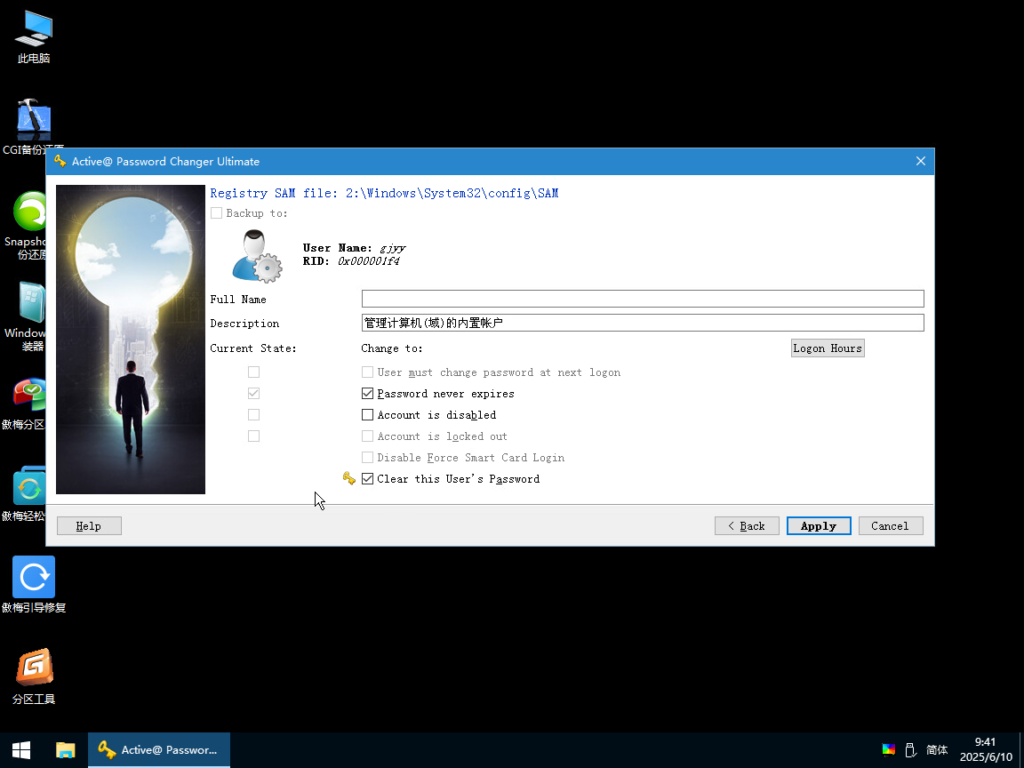Click into the Description field

coord(643,323)
